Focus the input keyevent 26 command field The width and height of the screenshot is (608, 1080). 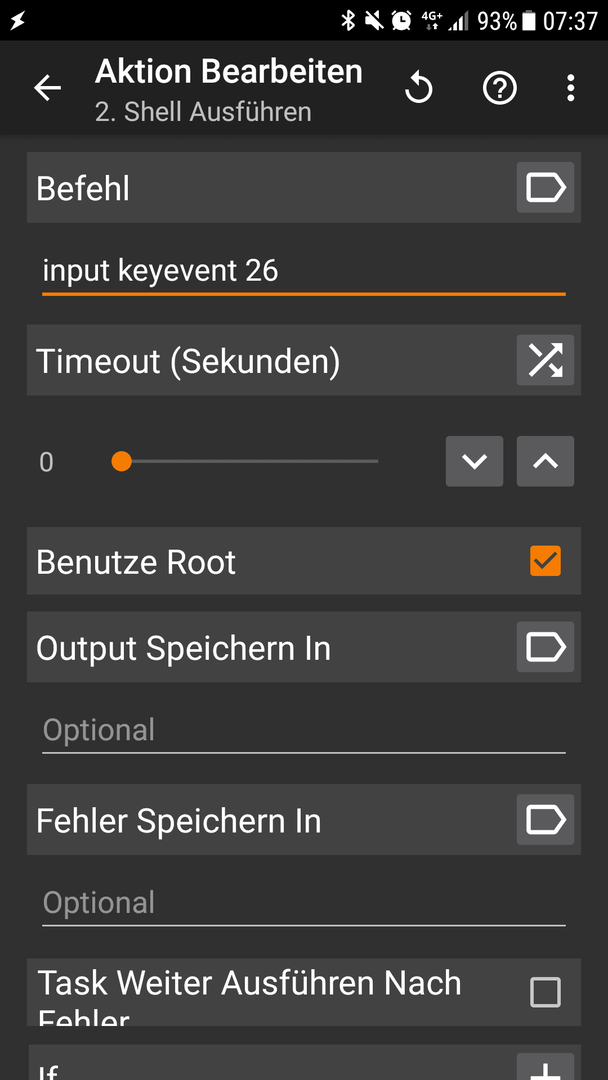click(304, 272)
